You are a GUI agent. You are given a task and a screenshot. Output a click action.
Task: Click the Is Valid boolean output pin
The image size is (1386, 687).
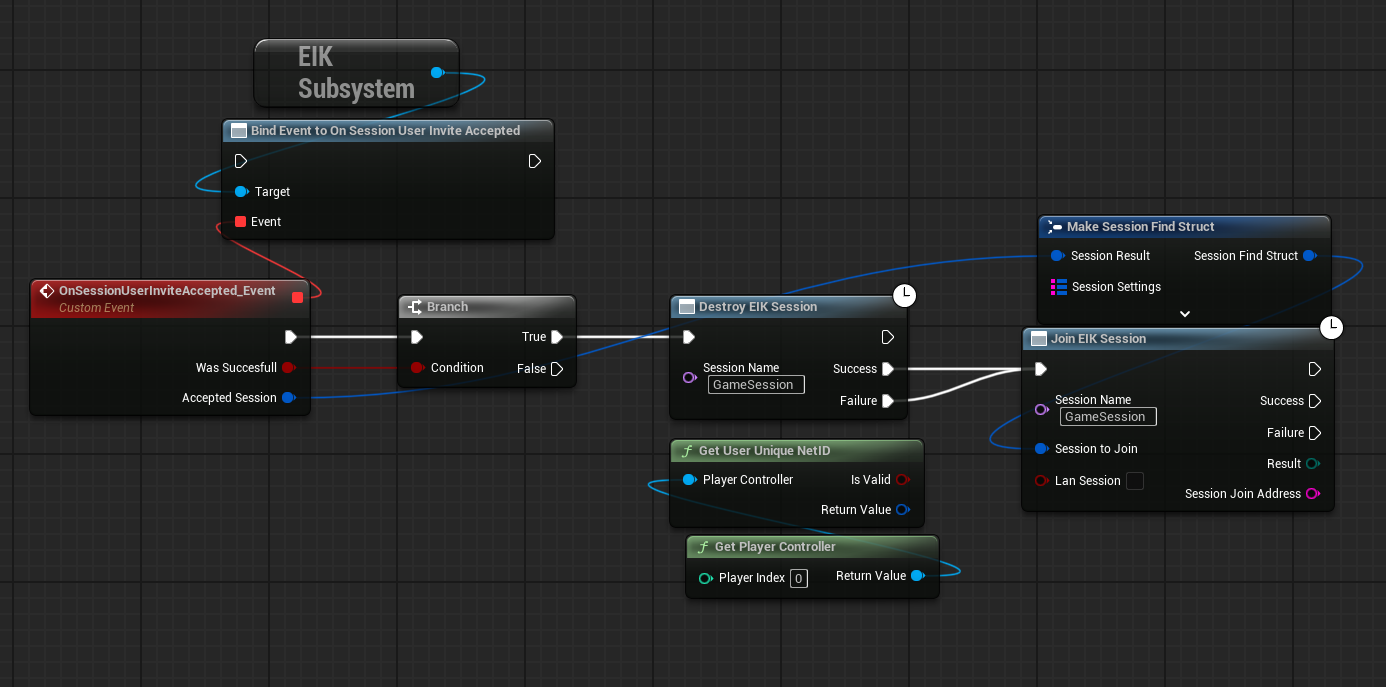pyautogui.click(x=902, y=480)
